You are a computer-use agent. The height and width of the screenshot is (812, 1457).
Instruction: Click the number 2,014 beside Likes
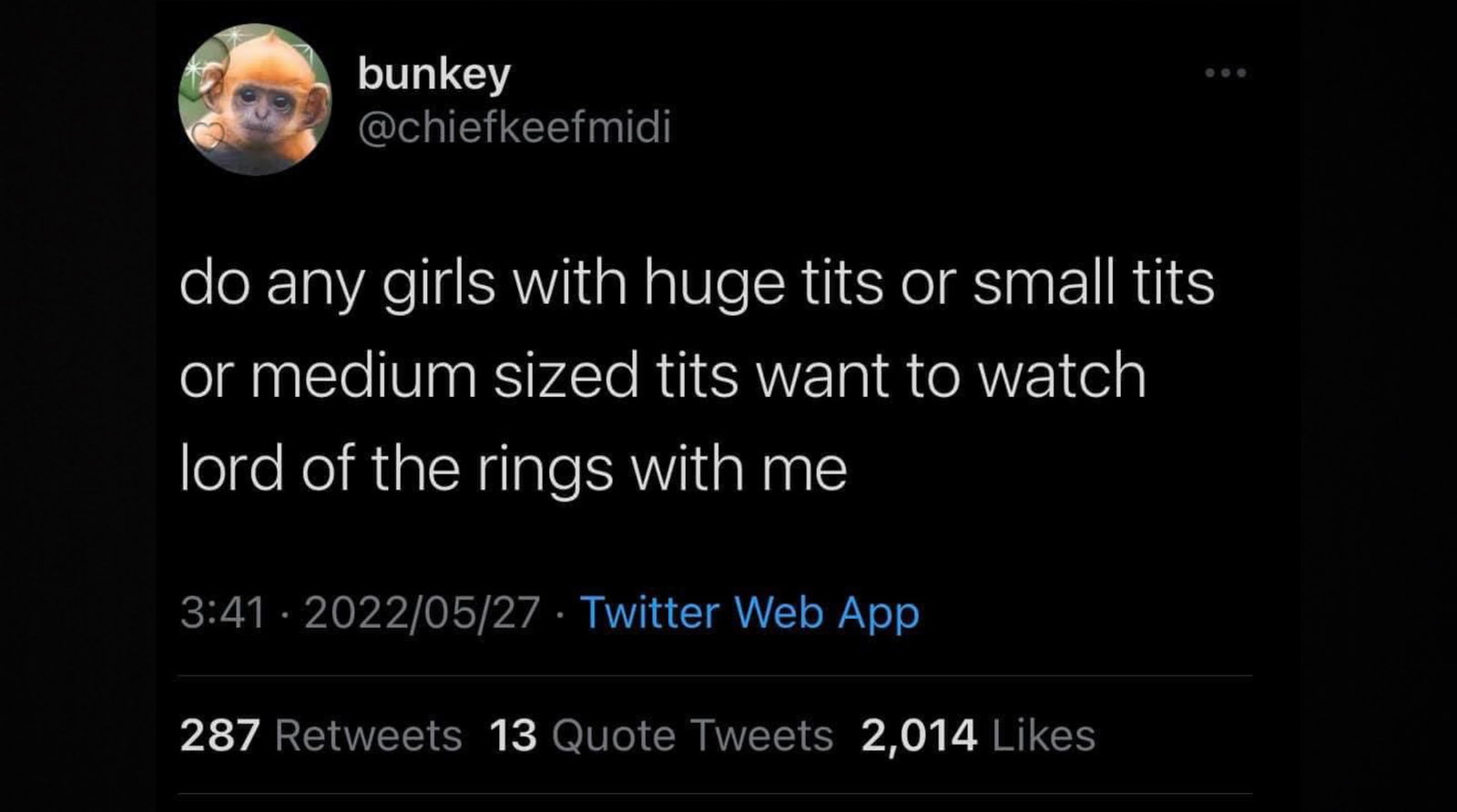[919, 736]
